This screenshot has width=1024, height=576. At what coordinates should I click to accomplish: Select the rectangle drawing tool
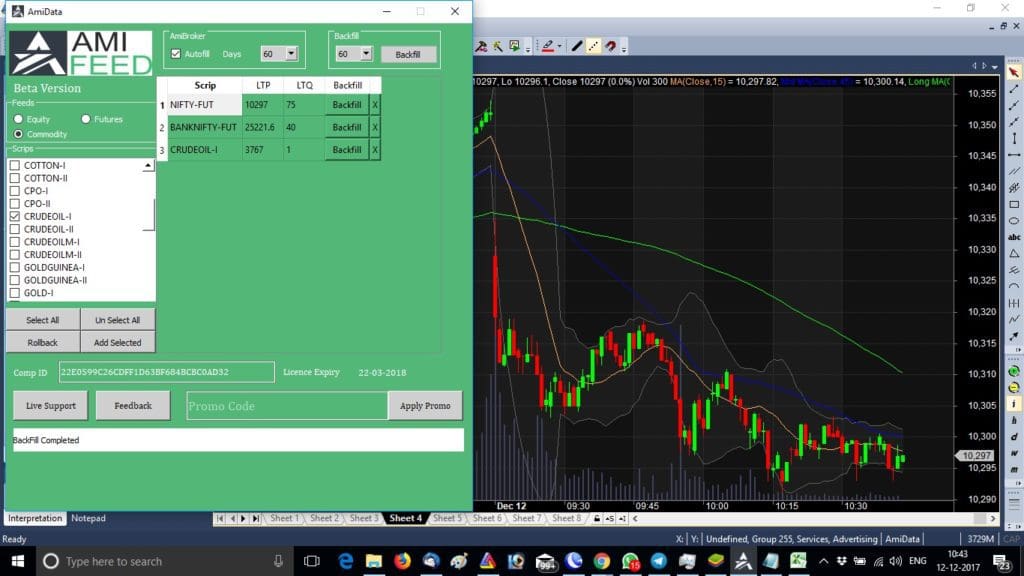tap(1013, 204)
